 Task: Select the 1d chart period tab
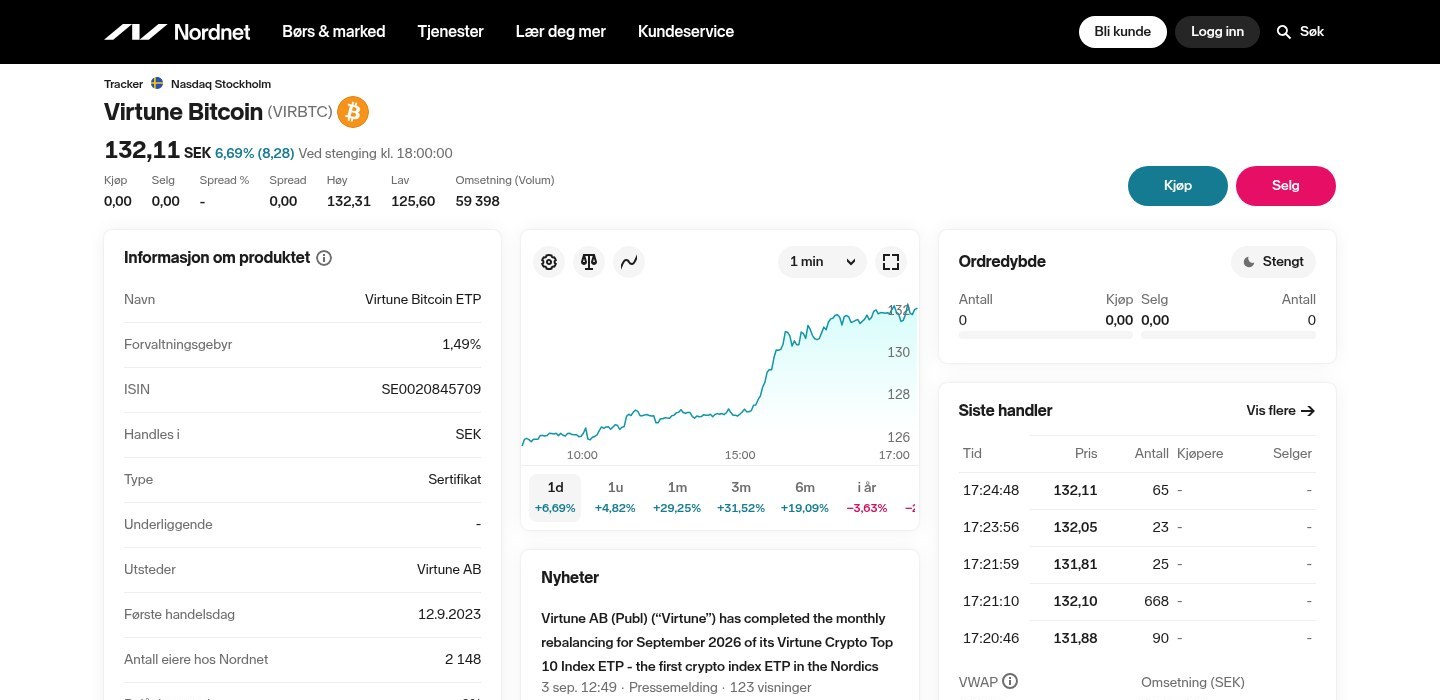[x=555, y=497]
